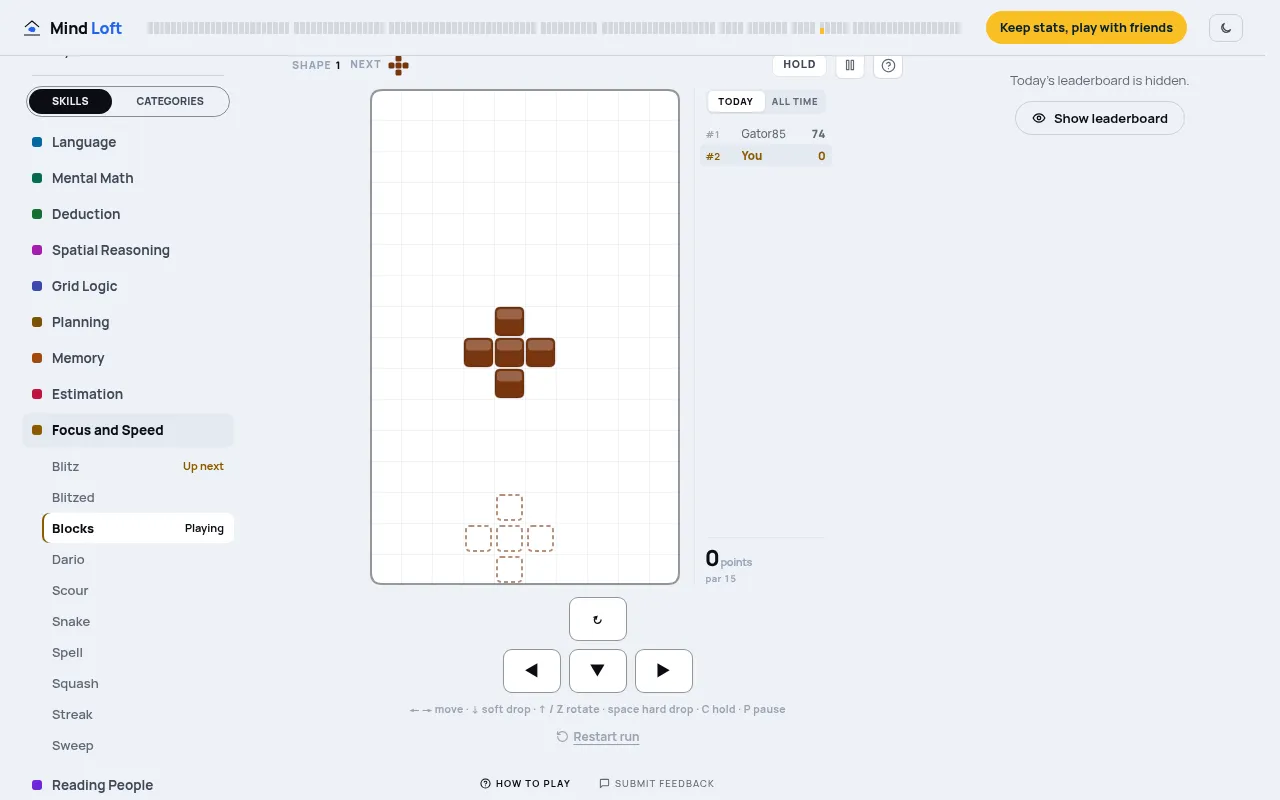Expand the Mental Math skill group

tap(128, 178)
